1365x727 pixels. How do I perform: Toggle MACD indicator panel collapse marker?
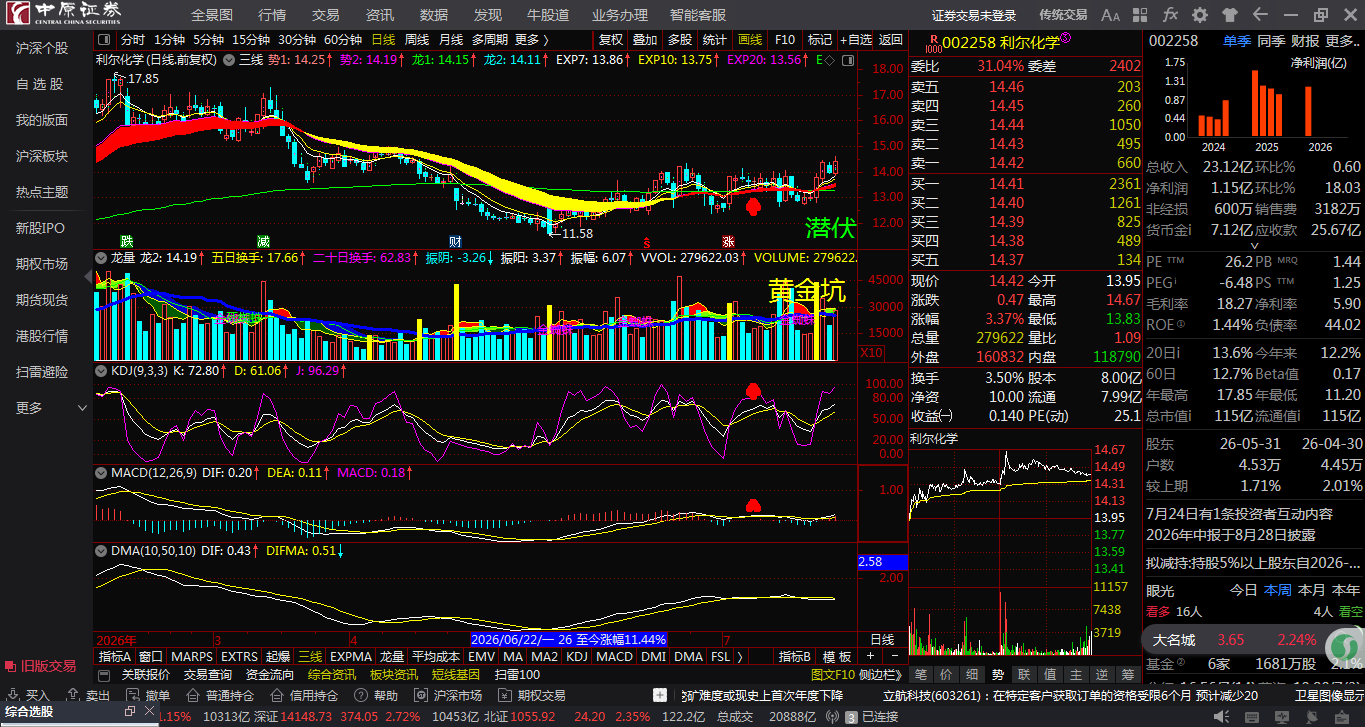pos(101,472)
